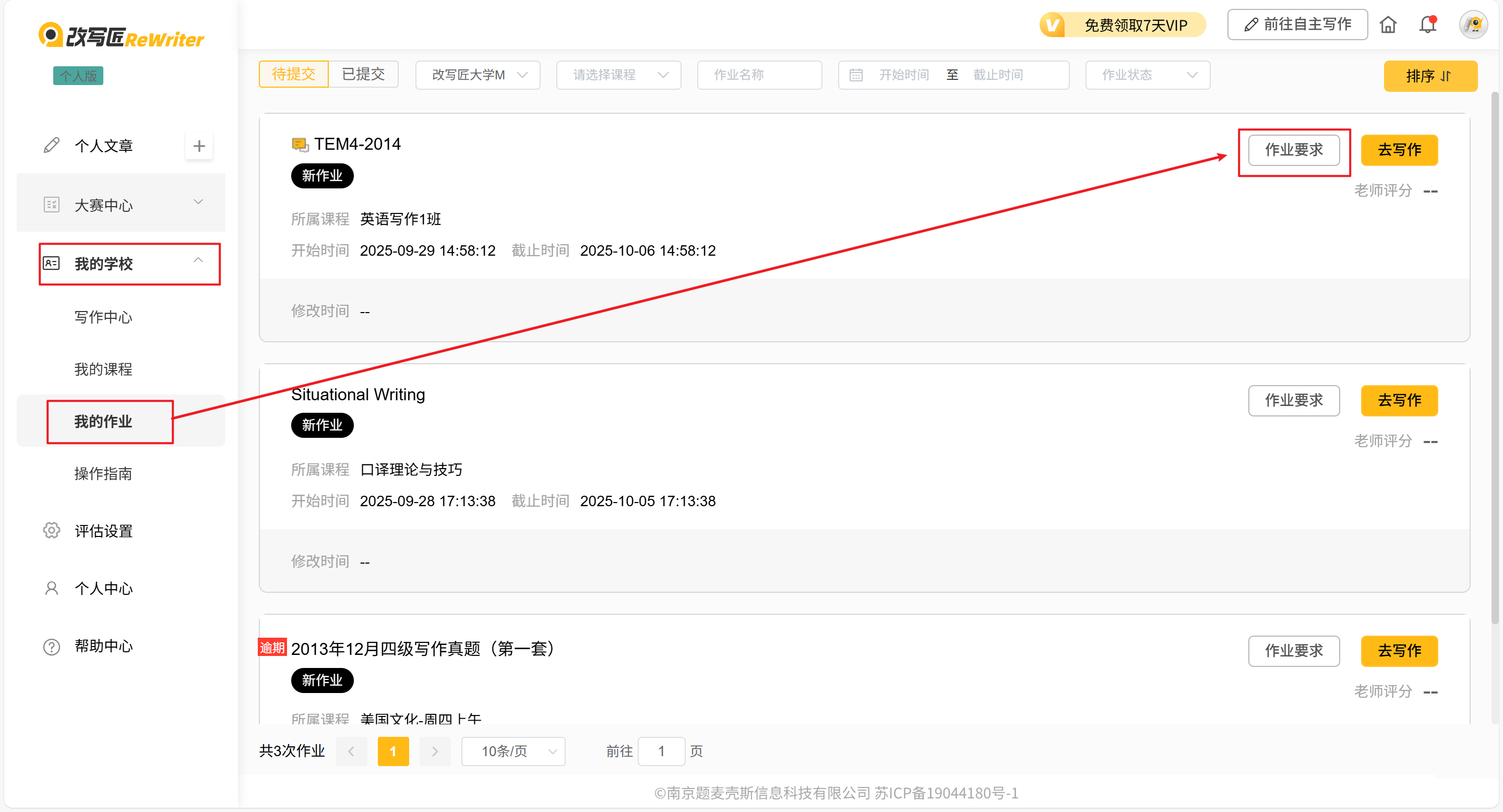The height and width of the screenshot is (812, 1503).
Task: Click the plus icon beside 个人文章
Action: [199, 146]
